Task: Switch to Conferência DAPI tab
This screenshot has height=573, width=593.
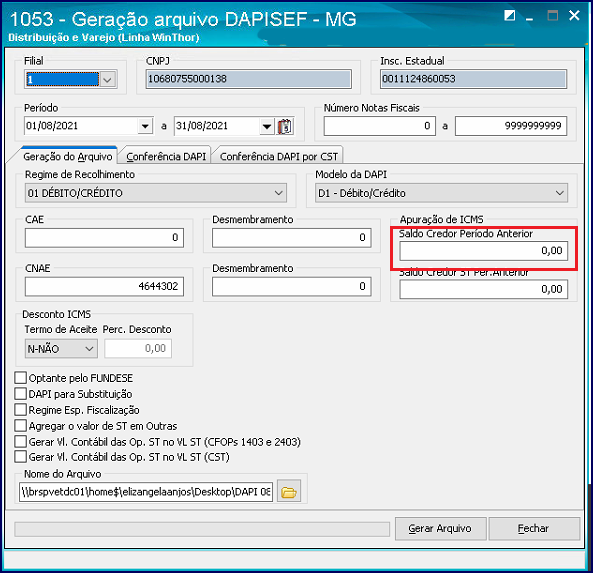Action: pyautogui.click(x=166, y=157)
